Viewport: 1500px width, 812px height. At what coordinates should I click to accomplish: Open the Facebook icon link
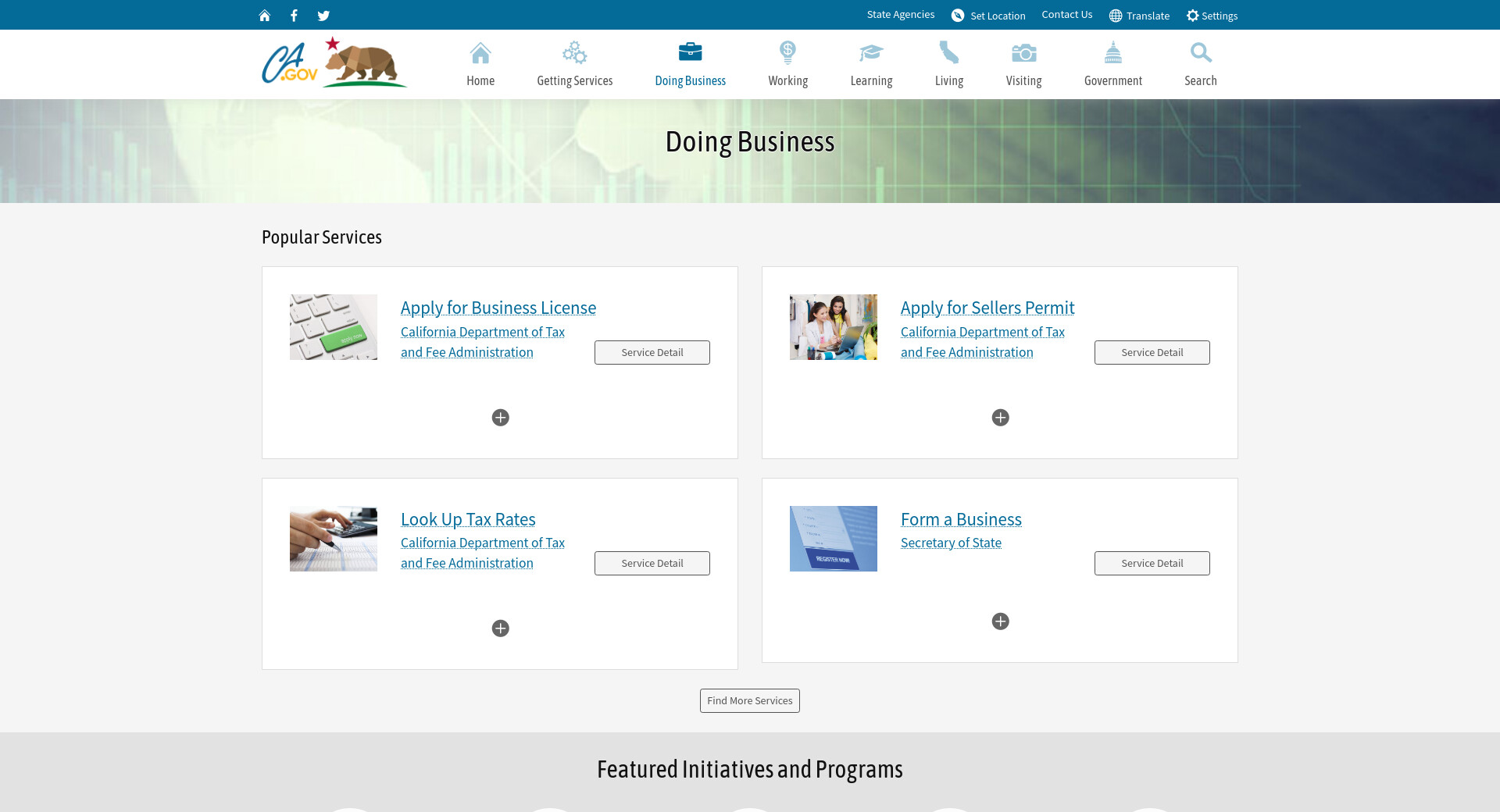(x=294, y=16)
